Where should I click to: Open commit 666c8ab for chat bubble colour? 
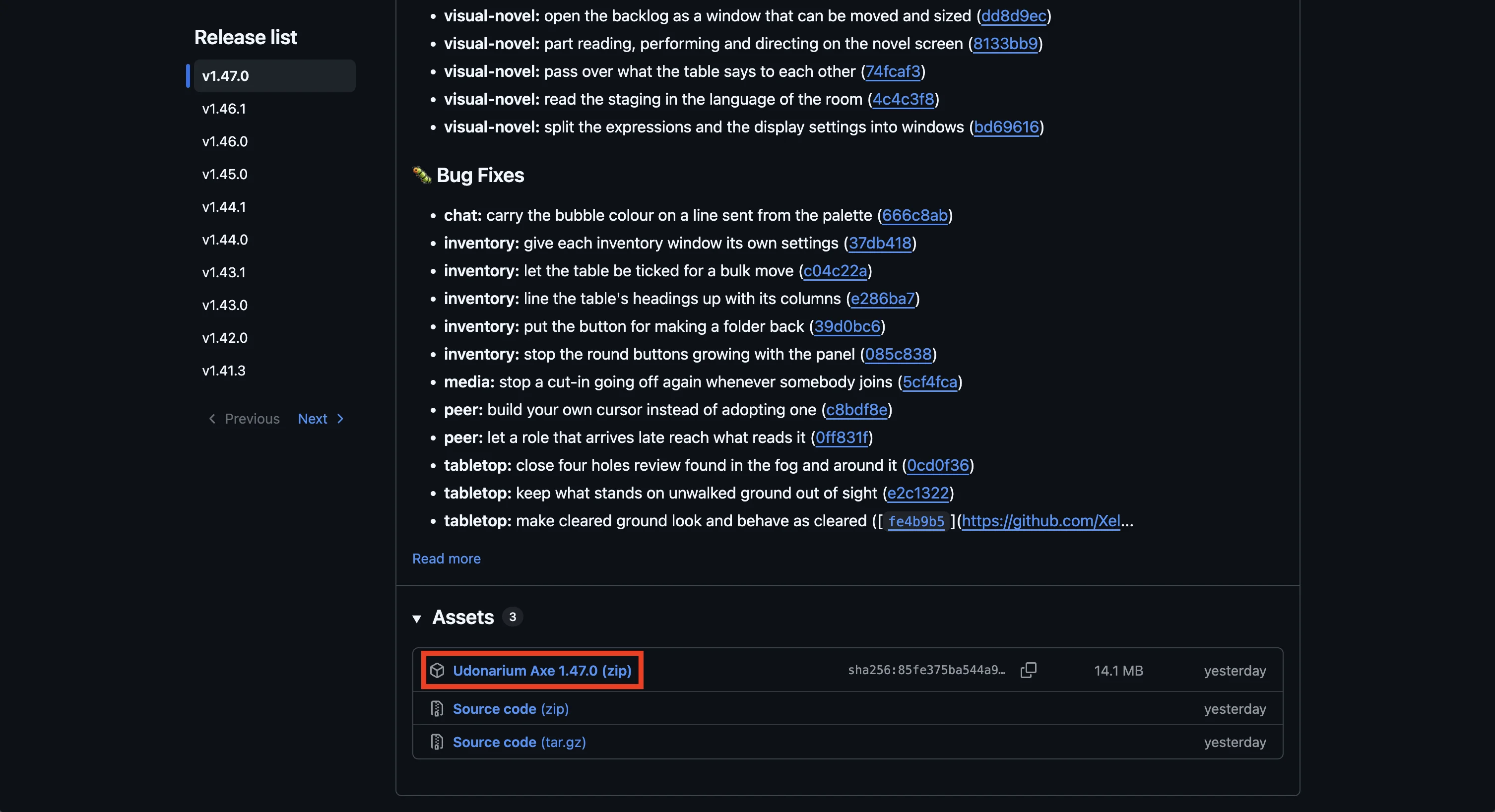click(914, 215)
